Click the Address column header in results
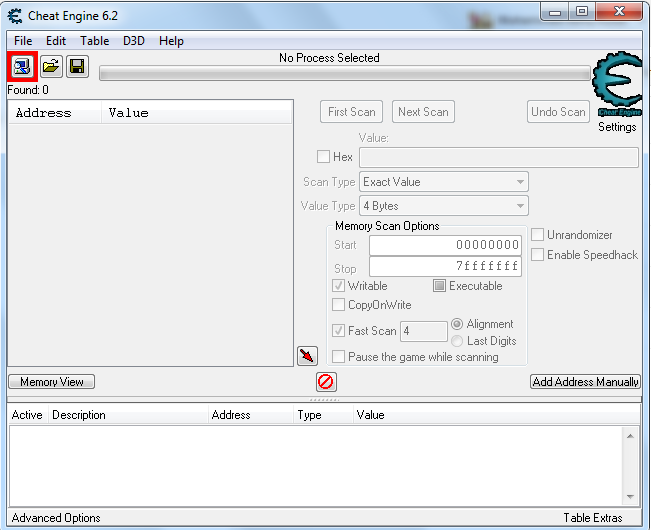651x530 pixels. click(55, 112)
